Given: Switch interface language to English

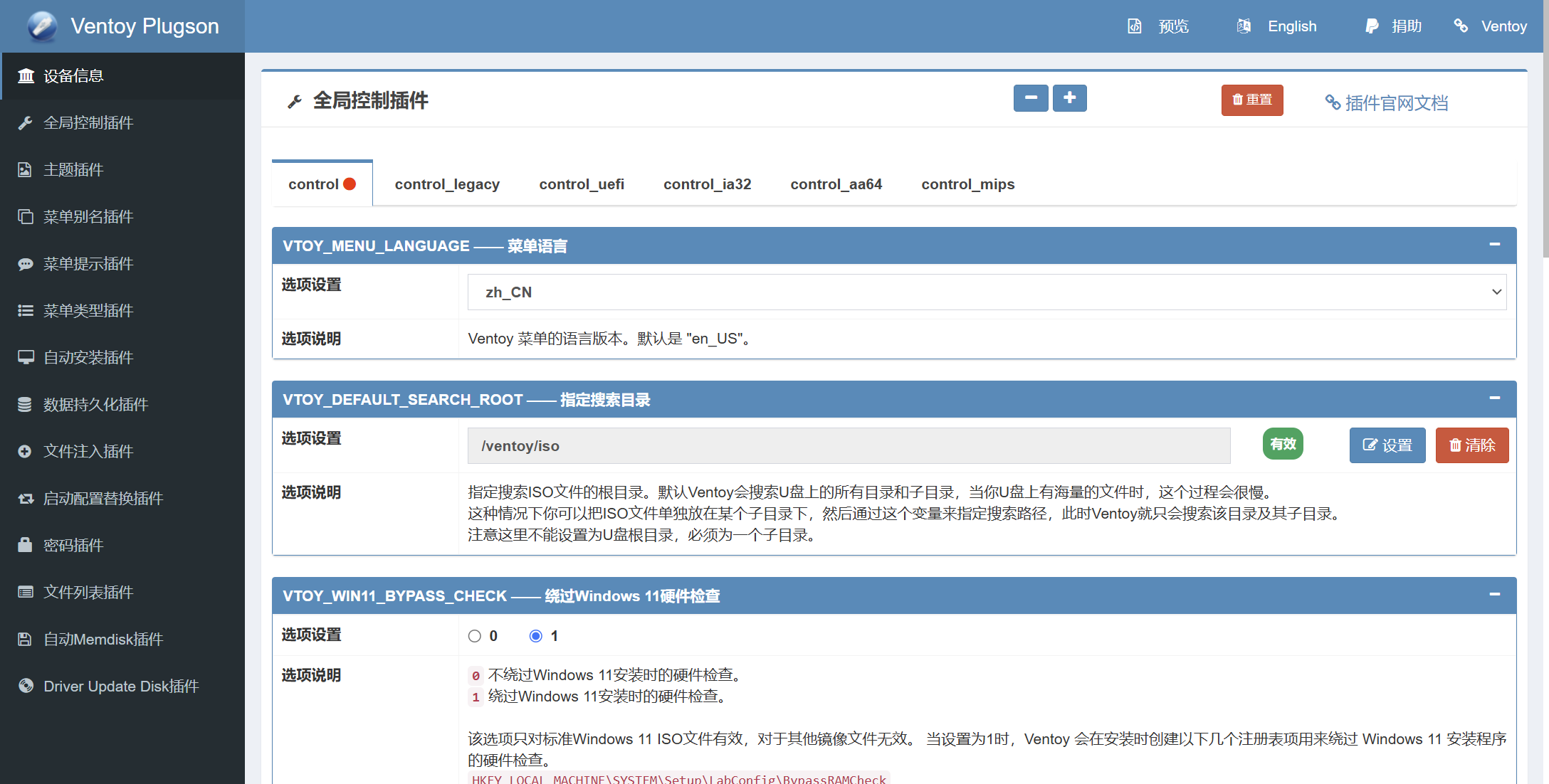Looking at the screenshot, I should click(1277, 26).
